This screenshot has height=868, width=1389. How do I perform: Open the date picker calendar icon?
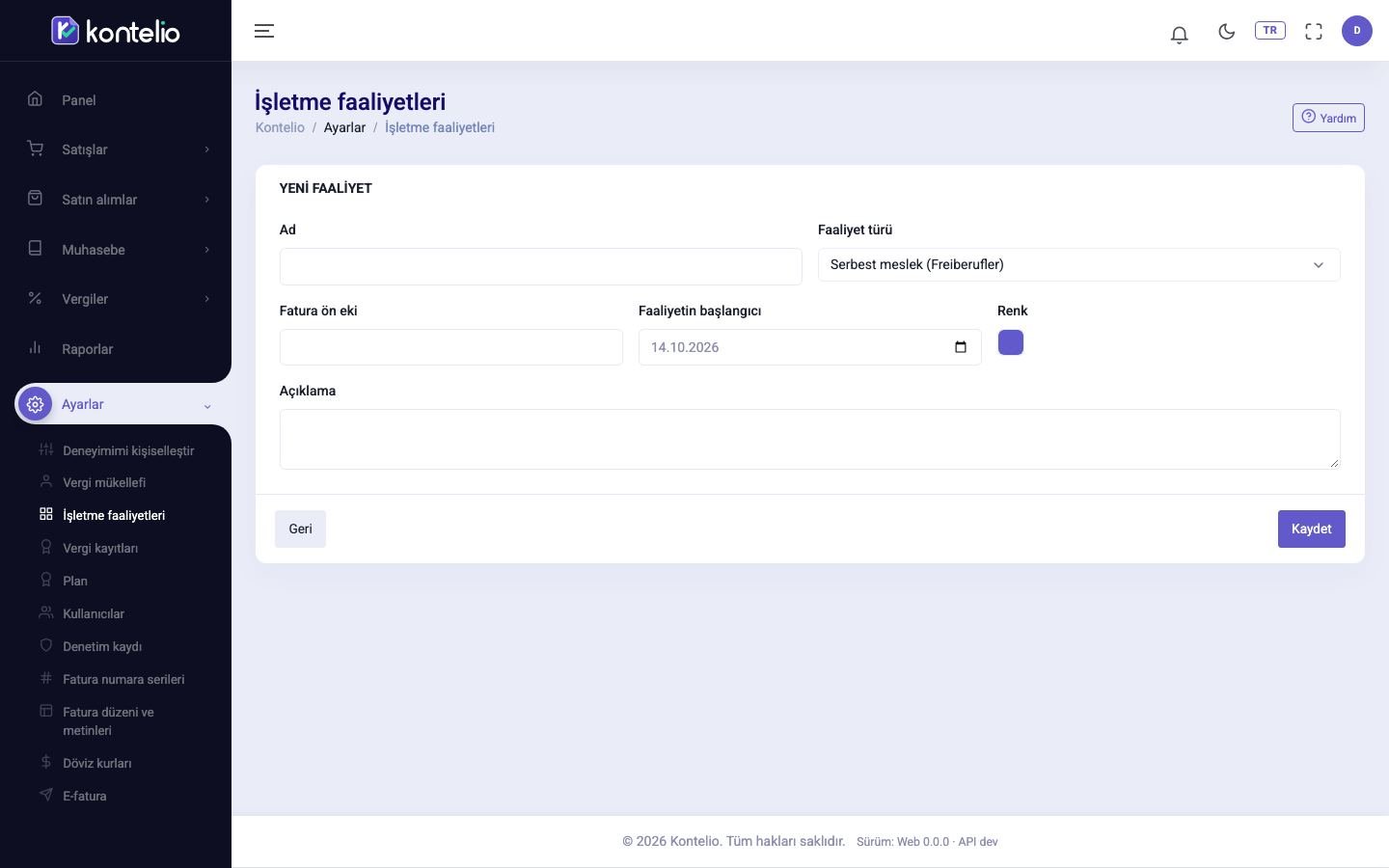(961, 347)
